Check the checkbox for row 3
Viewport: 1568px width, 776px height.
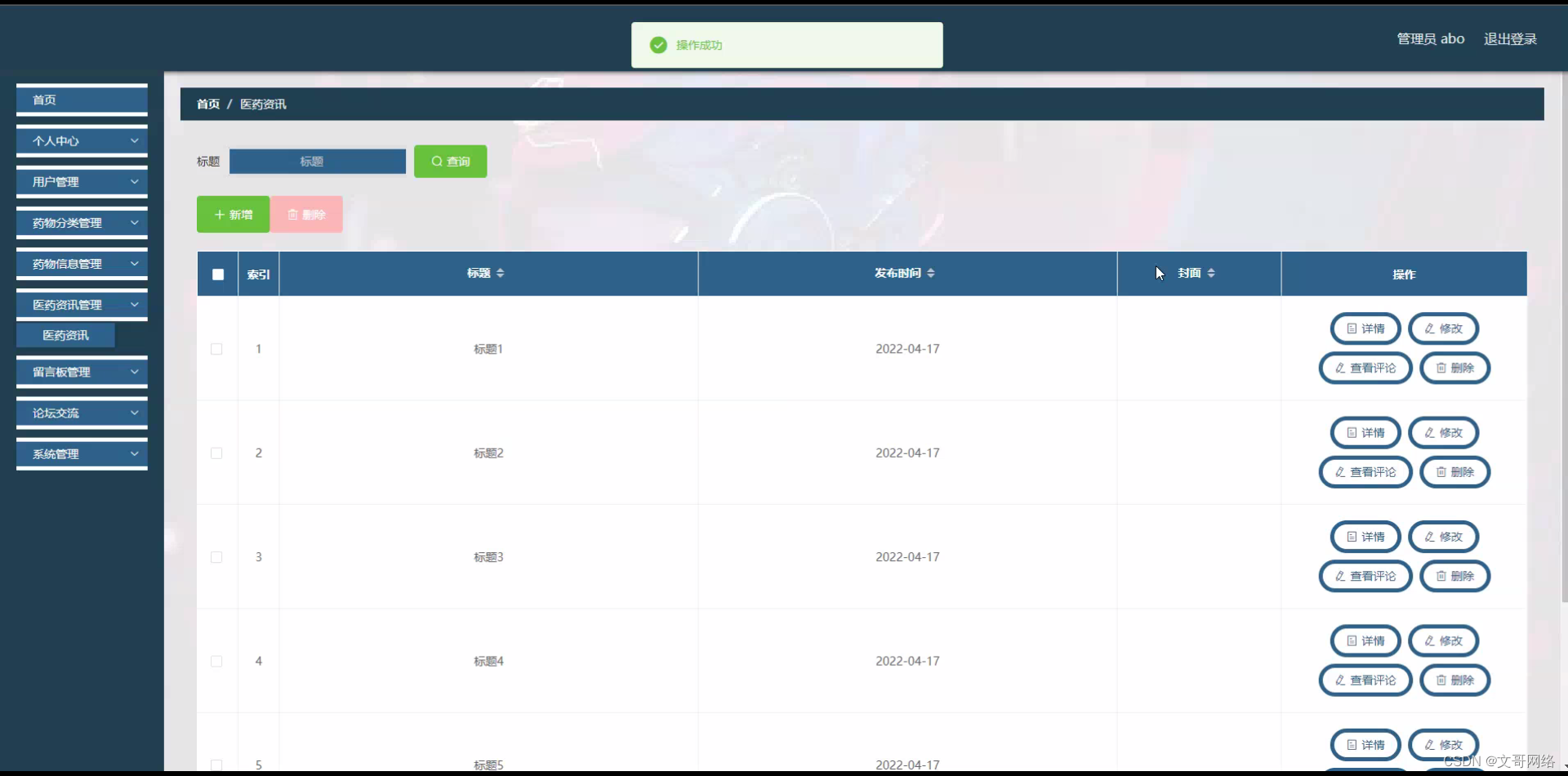pyautogui.click(x=216, y=556)
